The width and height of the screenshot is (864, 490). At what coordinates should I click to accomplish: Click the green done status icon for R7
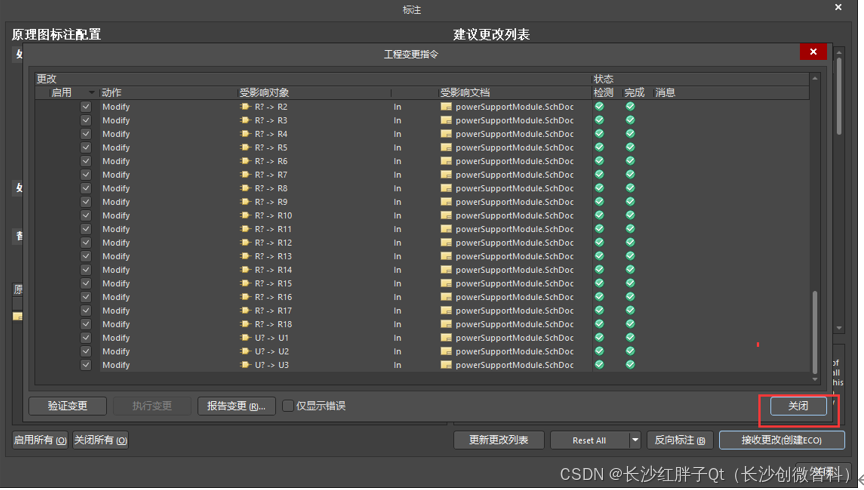click(630, 174)
